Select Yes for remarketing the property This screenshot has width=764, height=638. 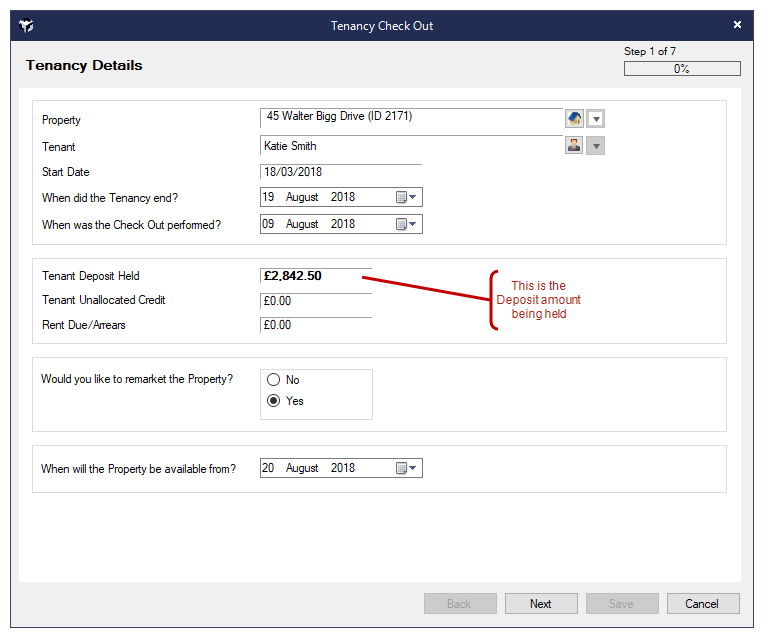(x=273, y=401)
